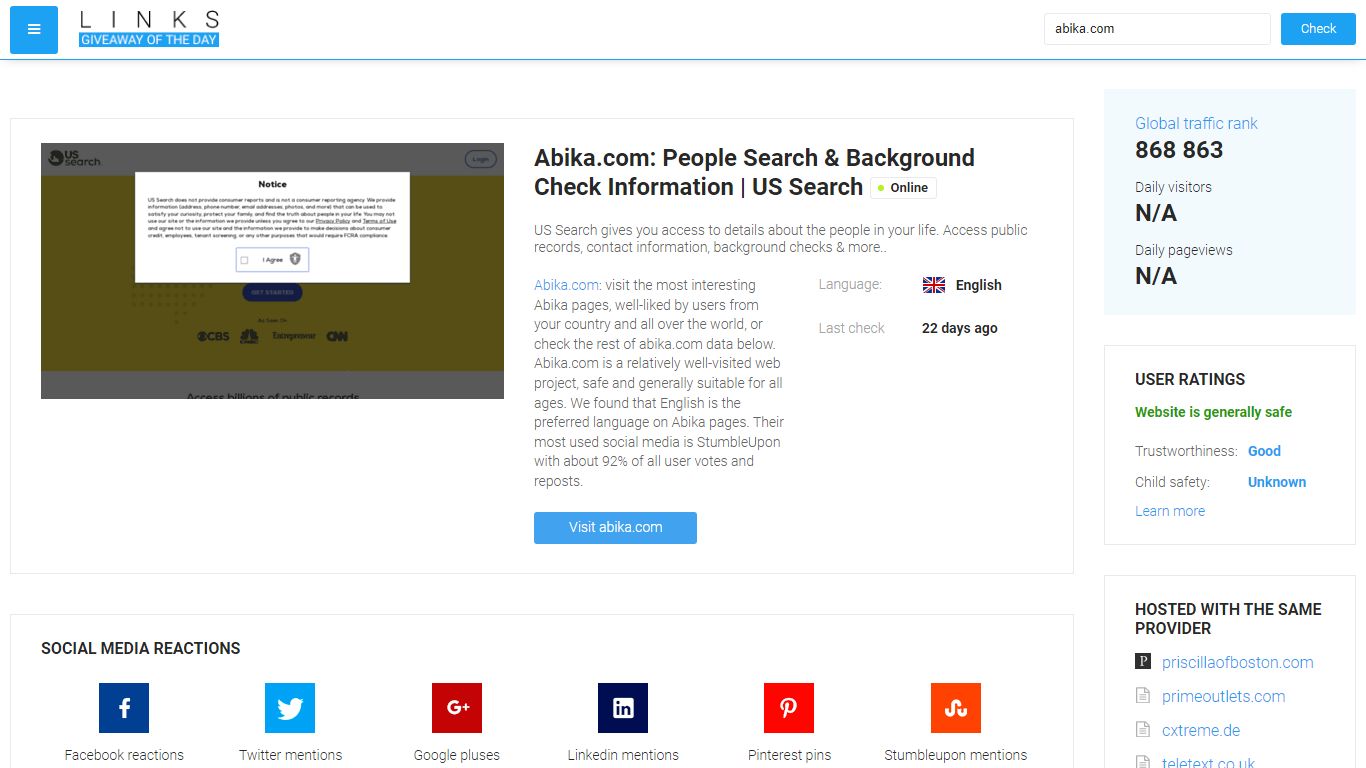
Task: Click the Linkedin mentions label
Action: pos(623,755)
